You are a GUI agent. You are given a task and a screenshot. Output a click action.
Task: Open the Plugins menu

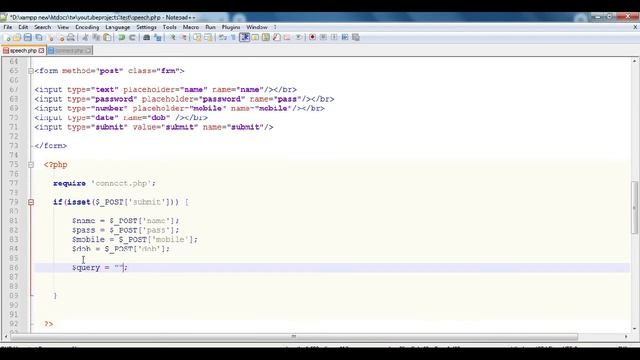(x=231, y=27)
